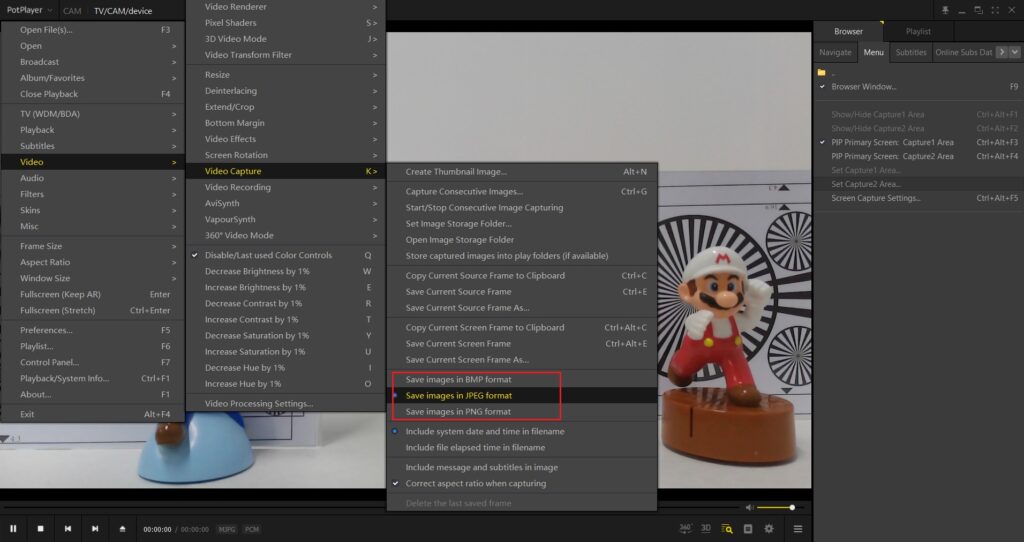1024x542 pixels.
Task: Select Save images in BMP format
Action: pos(522,379)
